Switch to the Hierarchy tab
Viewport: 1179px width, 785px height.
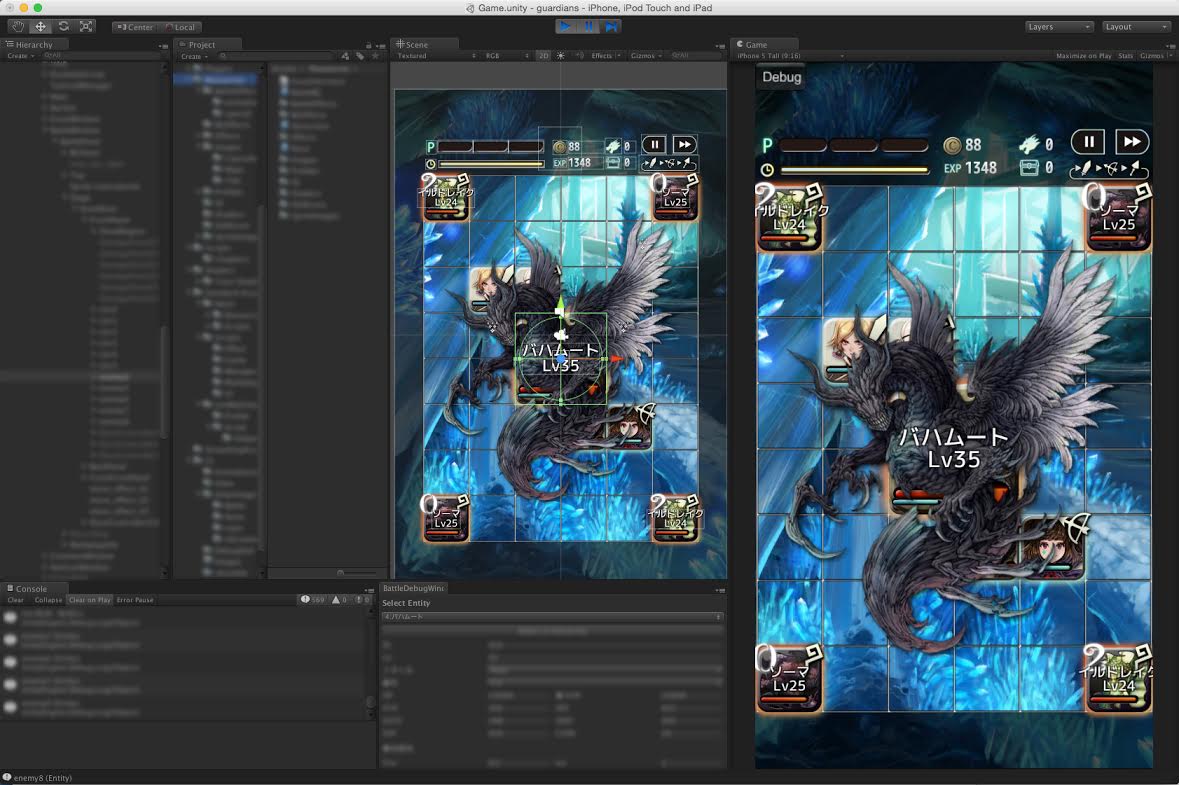tap(33, 45)
